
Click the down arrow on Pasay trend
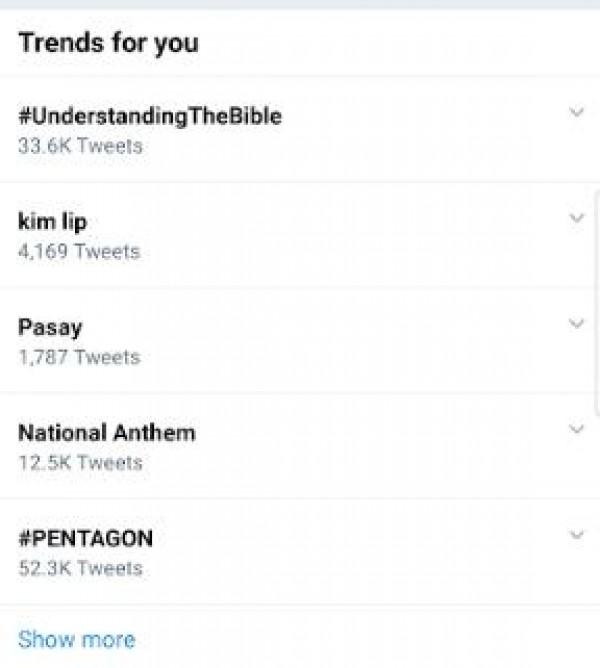click(576, 324)
